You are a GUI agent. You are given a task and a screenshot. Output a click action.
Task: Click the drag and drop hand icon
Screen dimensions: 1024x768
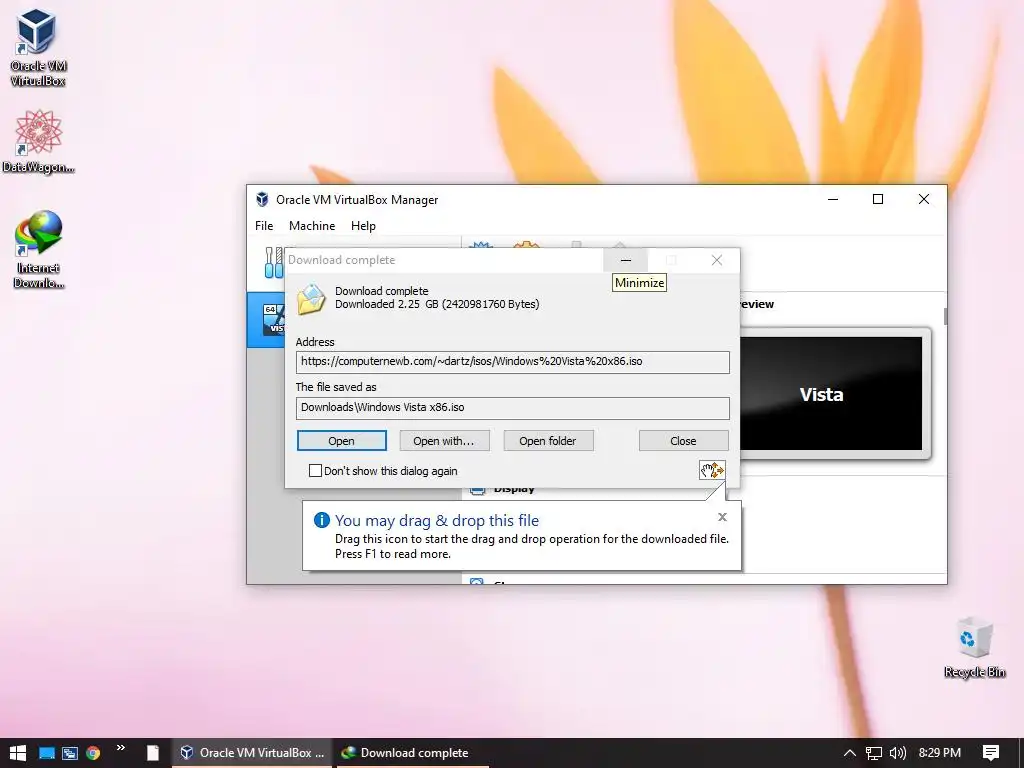(x=712, y=470)
